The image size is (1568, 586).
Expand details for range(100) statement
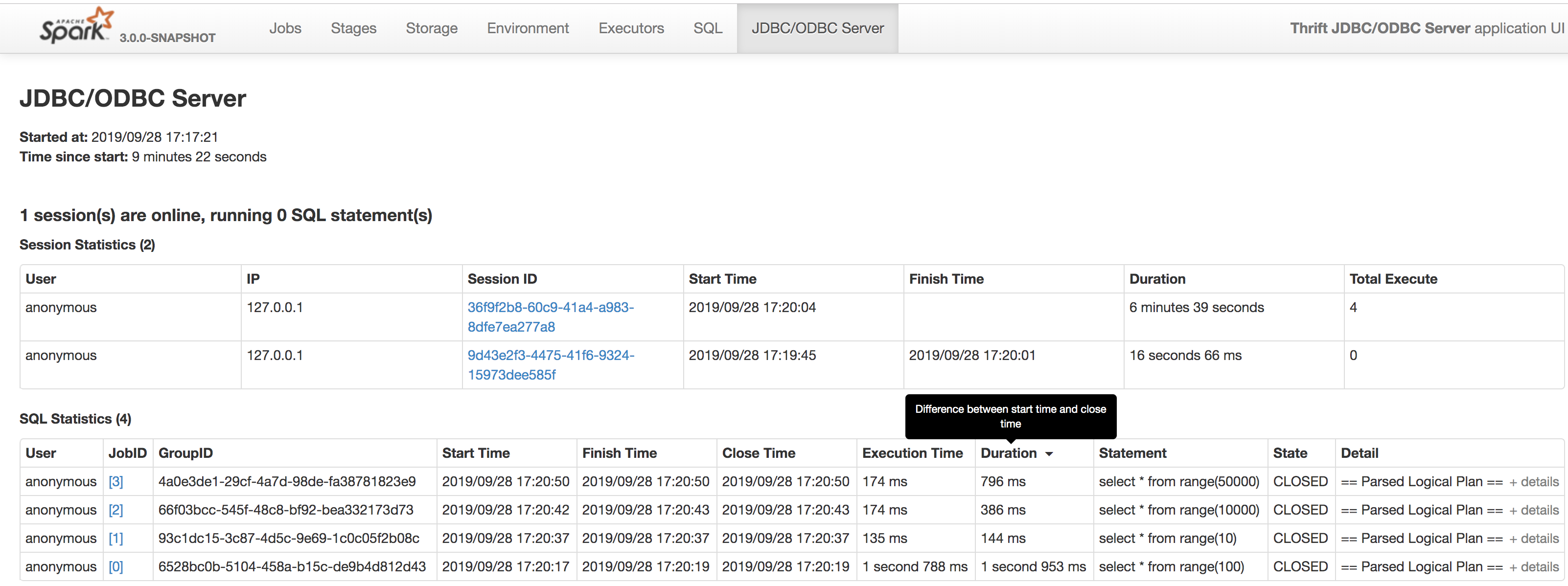click(1533, 566)
